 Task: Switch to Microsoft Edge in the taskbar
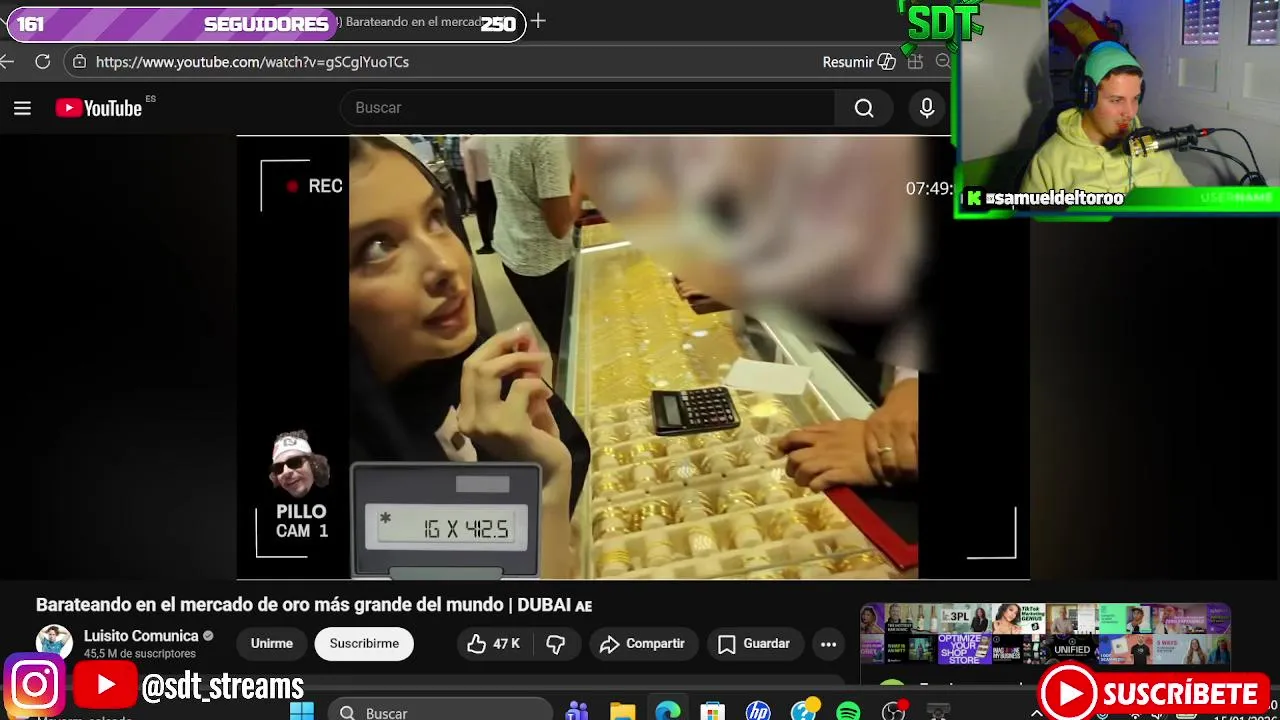pyautogui.click(x=668, y=712)
